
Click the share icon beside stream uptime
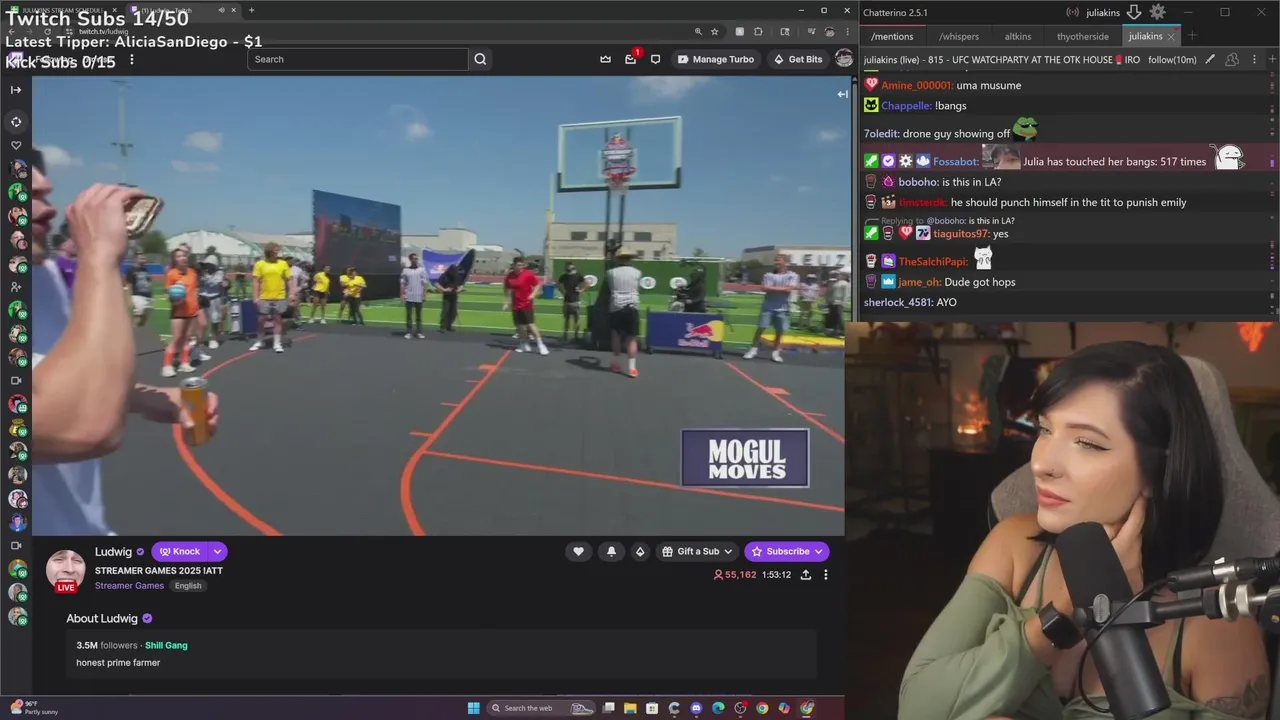[x=805, y=575]
